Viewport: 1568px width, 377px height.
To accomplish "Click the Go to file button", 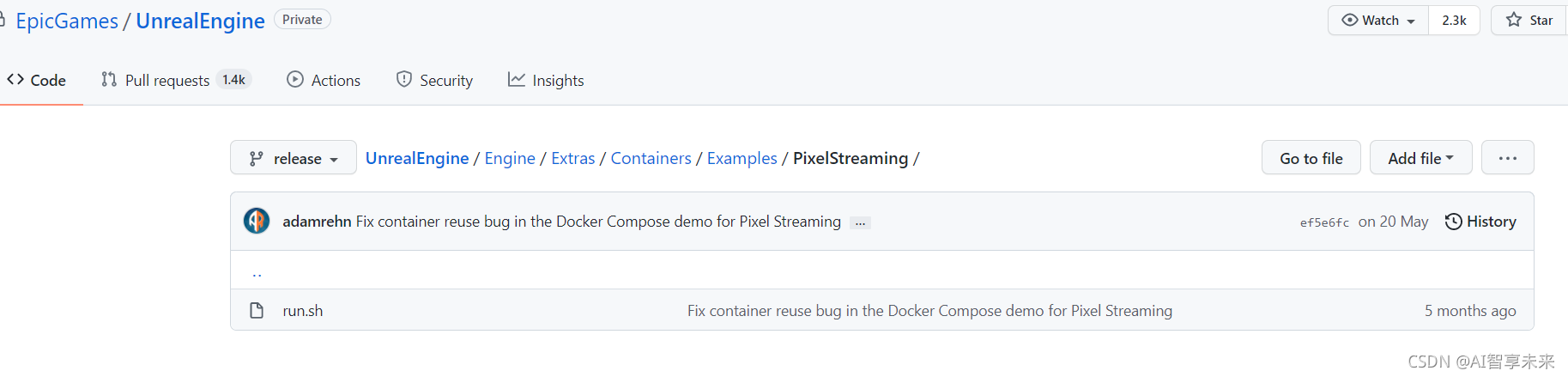I will tap(1311, 158).
